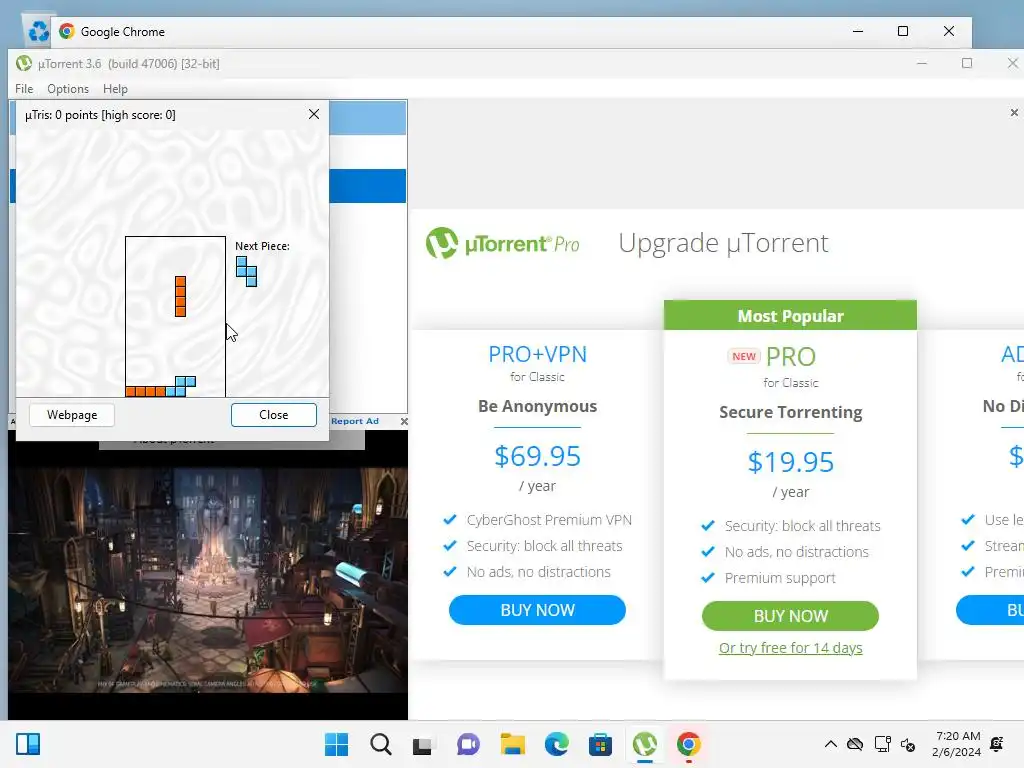Open Task View from the taskbar
This screenshot has height=768, width=1024.
pyautogui.click(x=423, y=744)
